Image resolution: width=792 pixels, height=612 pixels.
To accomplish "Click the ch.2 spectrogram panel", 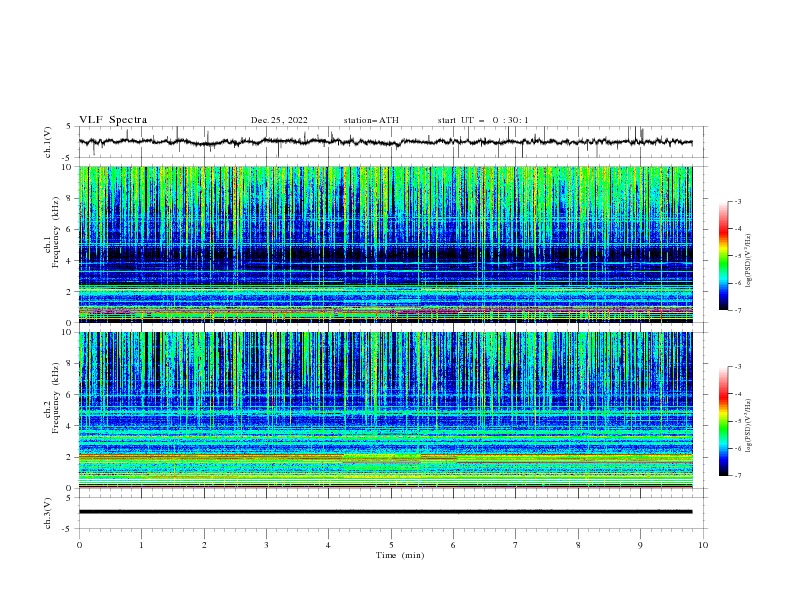I will (386, 410).
